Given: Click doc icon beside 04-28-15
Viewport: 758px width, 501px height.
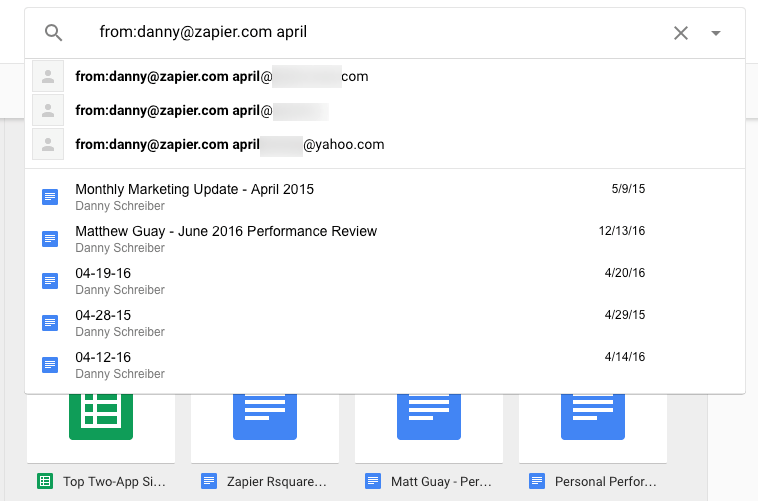Looking at the screenshot, I should 50,323.
